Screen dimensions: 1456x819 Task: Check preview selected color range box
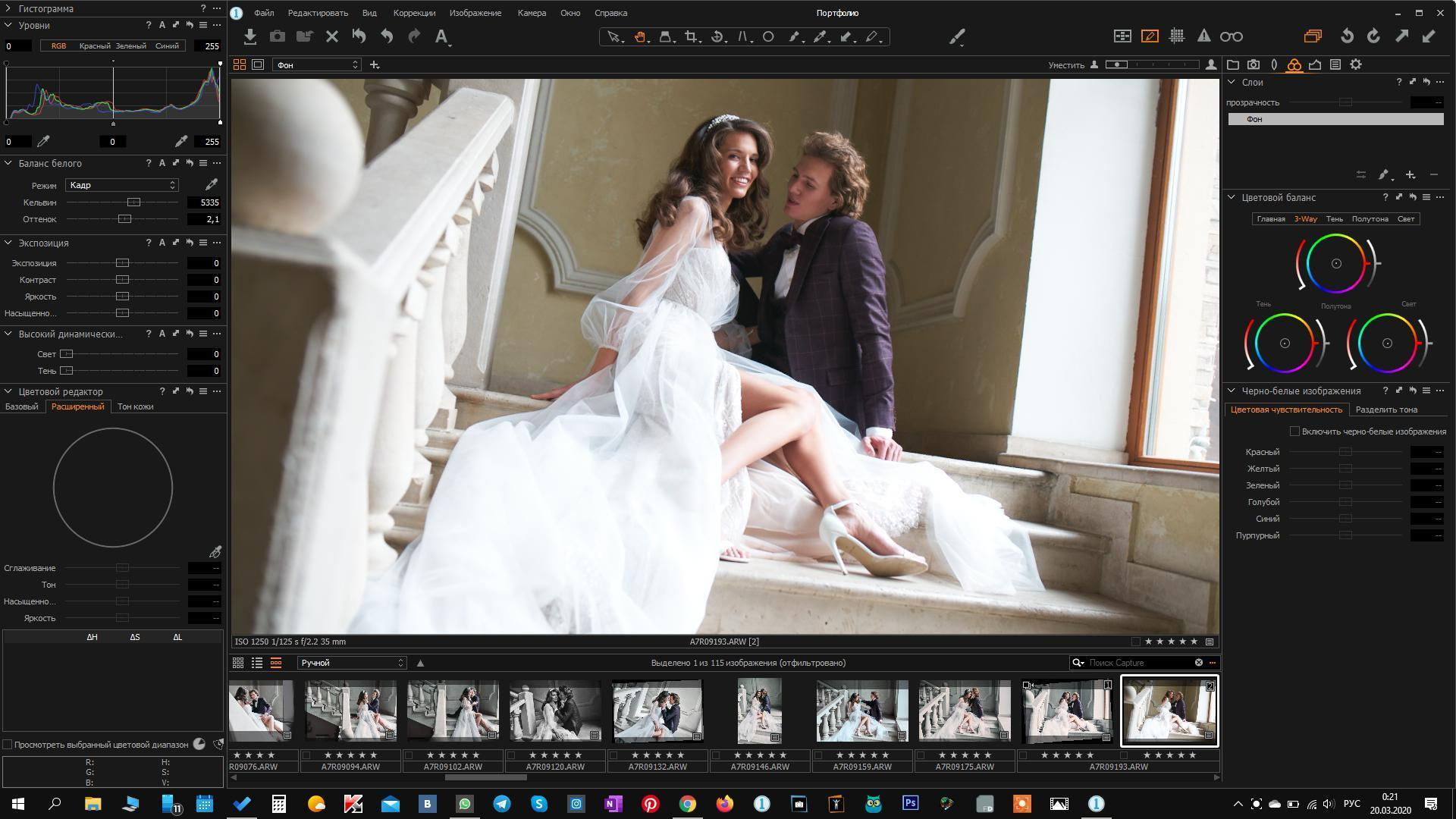[8, 745]
